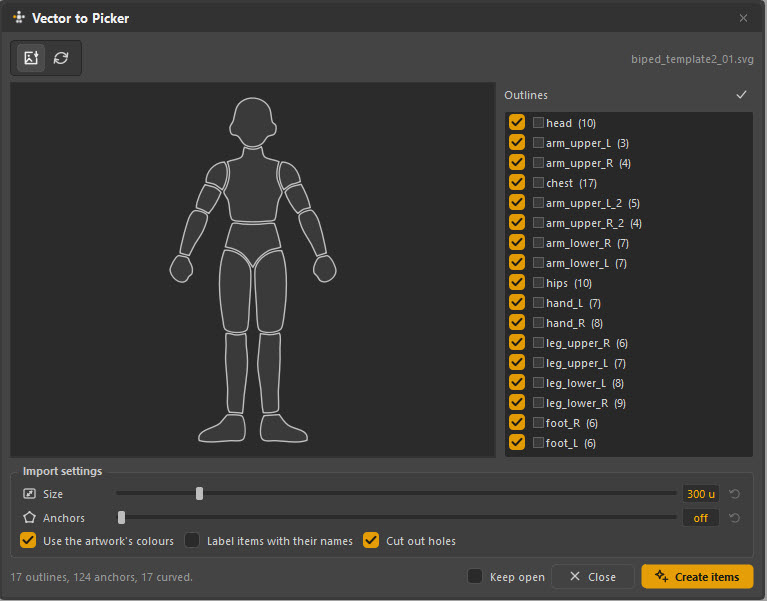The image size is (767, 601).
Task: Click the Close button
Action: click(x=593, y=577)
